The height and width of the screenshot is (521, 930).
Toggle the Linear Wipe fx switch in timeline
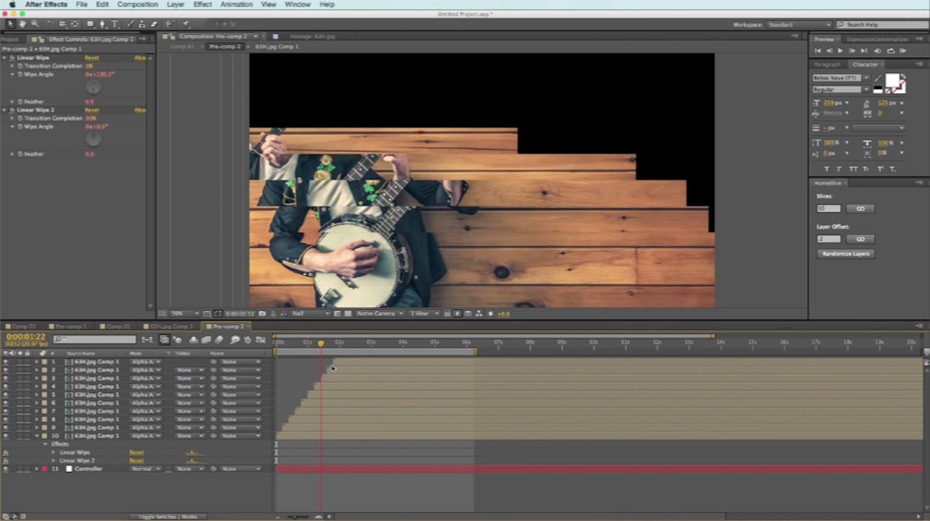point(6,452)
